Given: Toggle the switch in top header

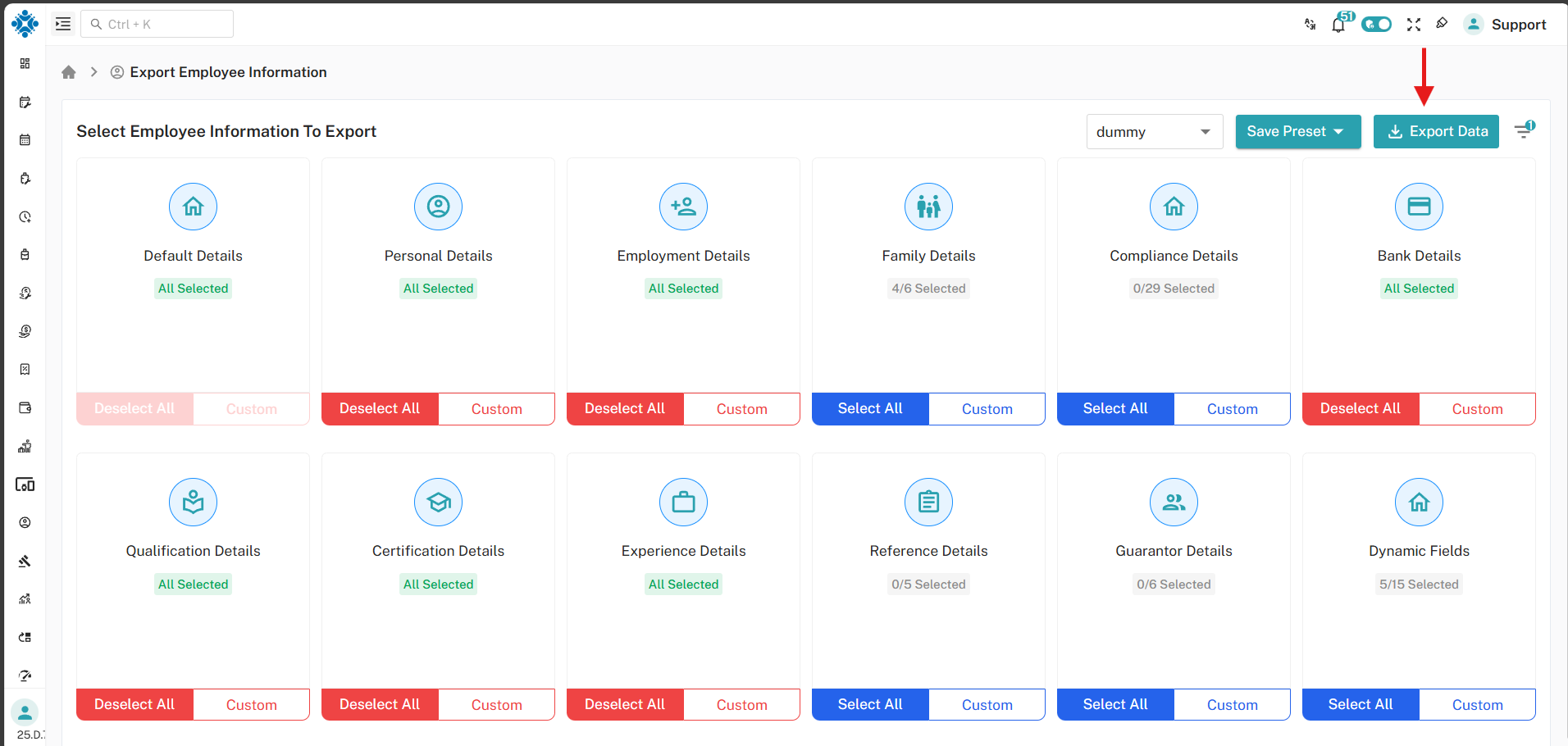Looking at the screenshot, I should pyautogui.click(x=1376, y=25).
